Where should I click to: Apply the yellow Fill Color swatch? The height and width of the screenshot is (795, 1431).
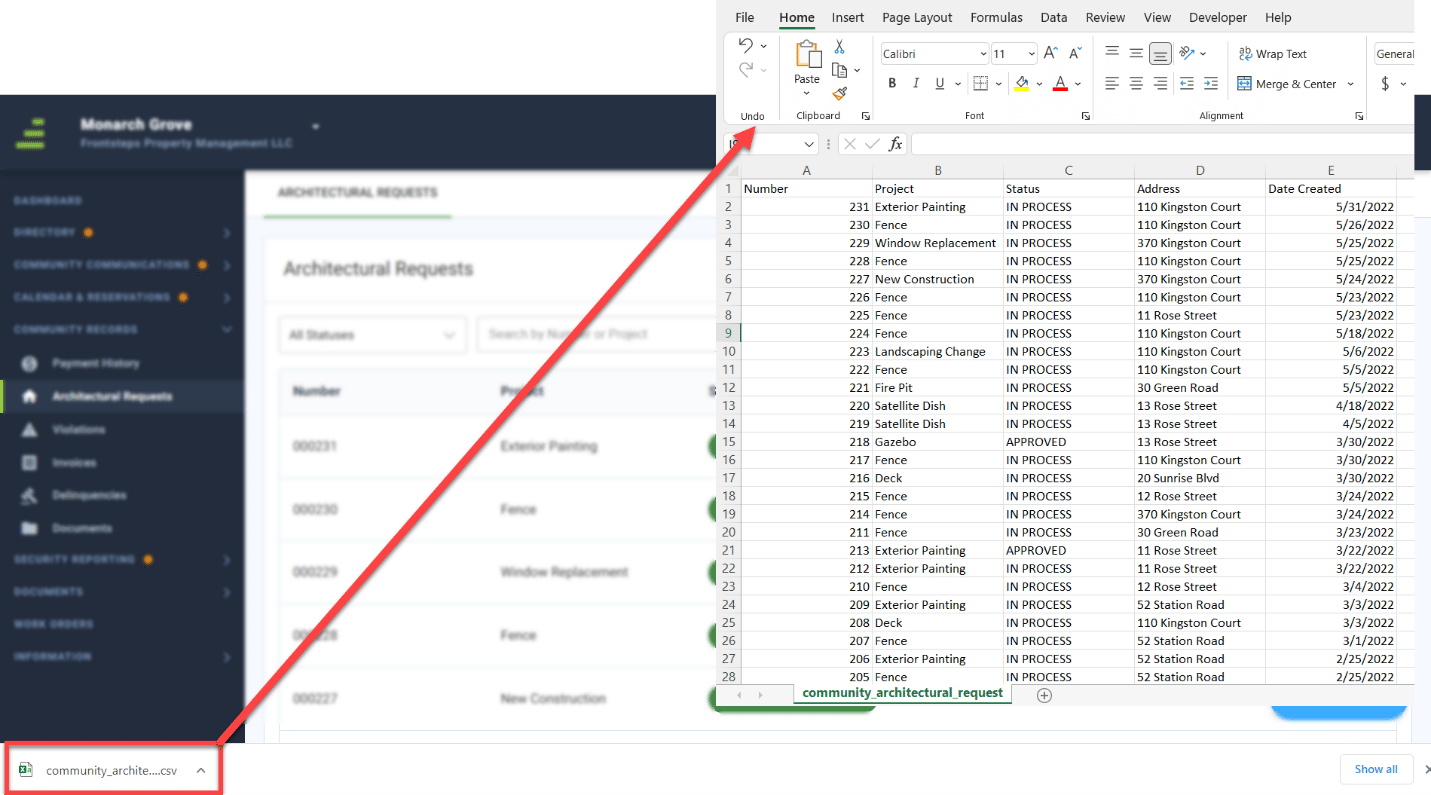pos(1022,83)
